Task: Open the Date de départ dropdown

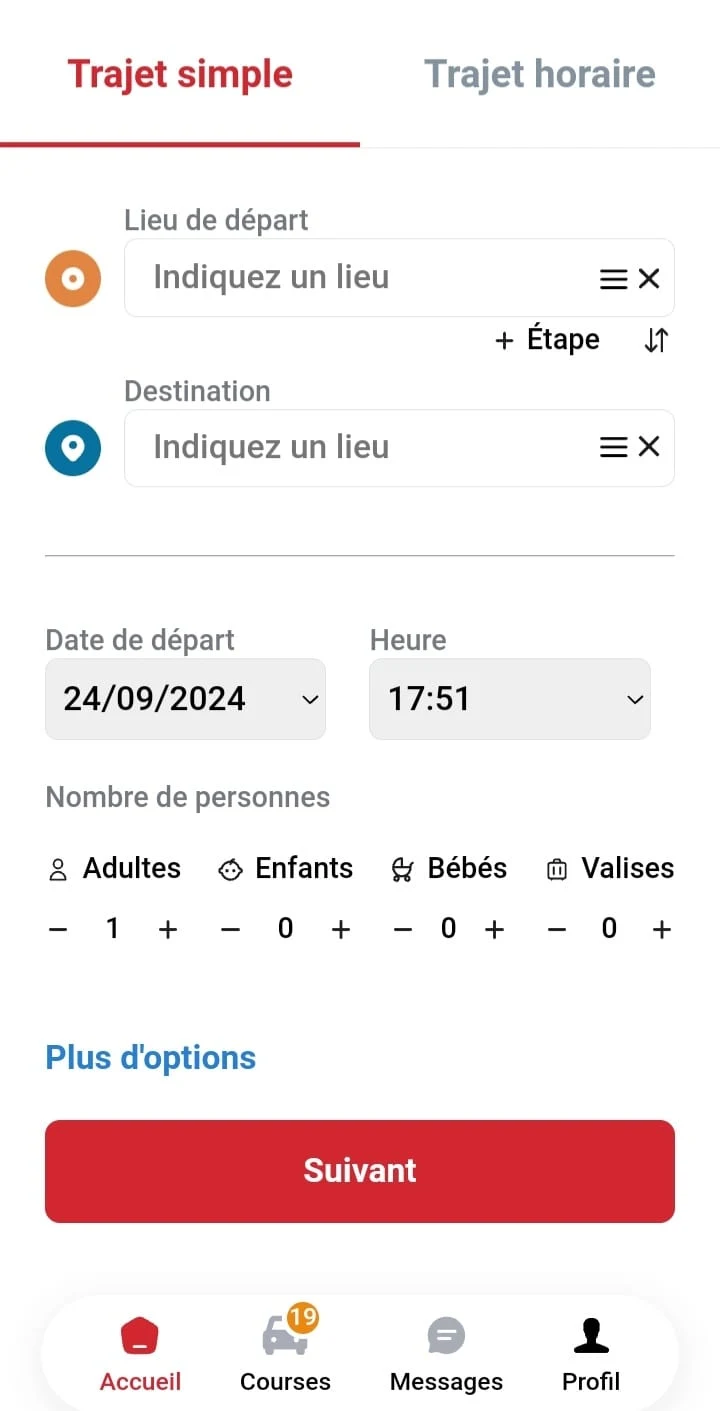Action: (x=185, y=699)
